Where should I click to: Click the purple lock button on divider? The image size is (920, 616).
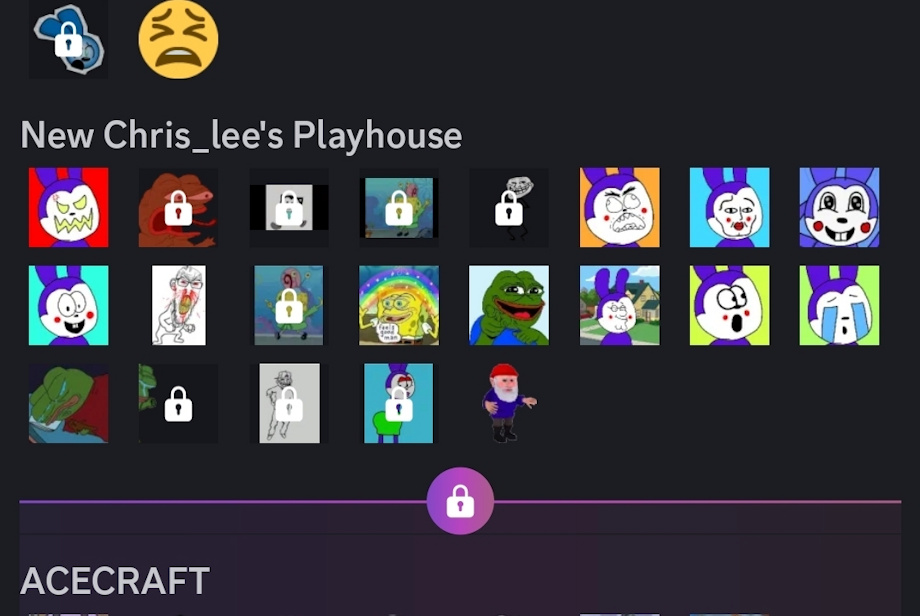coord(460,501)
